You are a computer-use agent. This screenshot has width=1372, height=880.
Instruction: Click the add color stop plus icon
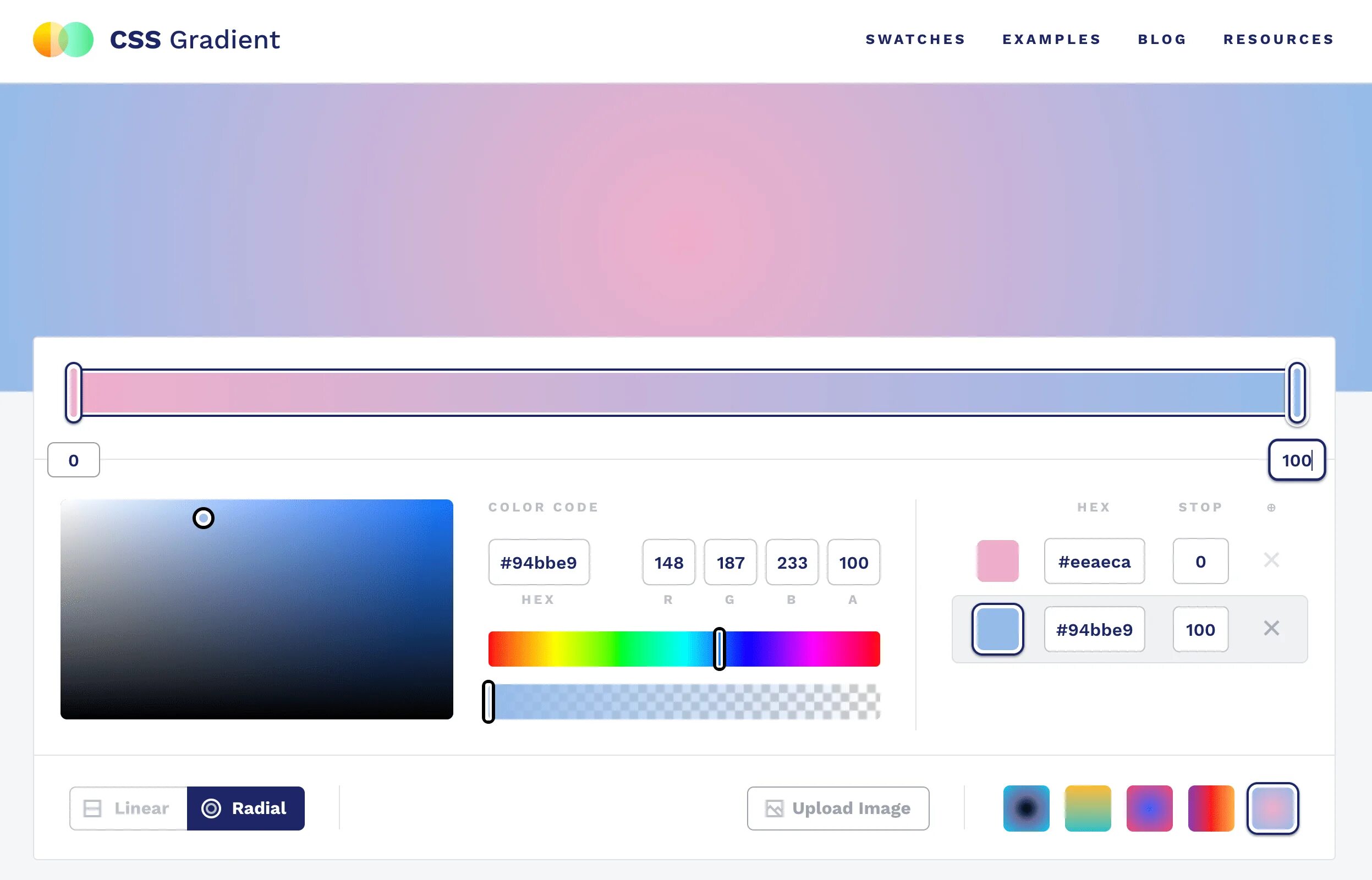pos(1271,508)
